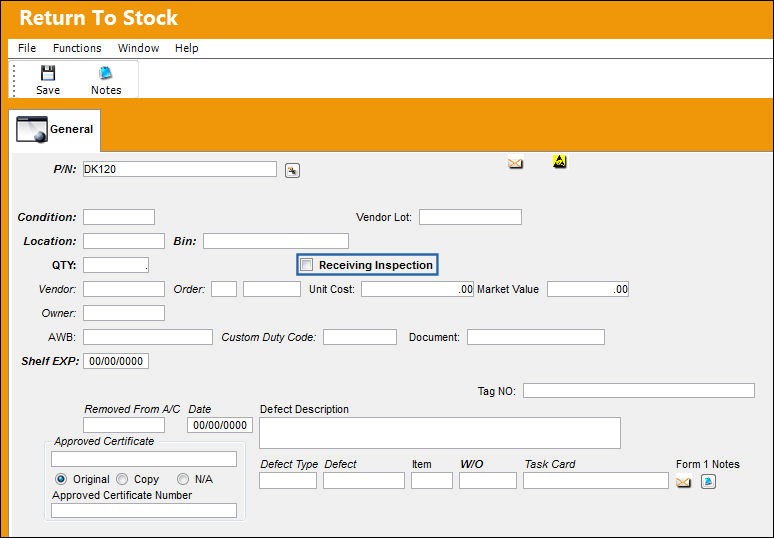Viewport: 774px width, 538px height.
Task: Click the P/N lookup icon button
Action: tap(292, 171)
